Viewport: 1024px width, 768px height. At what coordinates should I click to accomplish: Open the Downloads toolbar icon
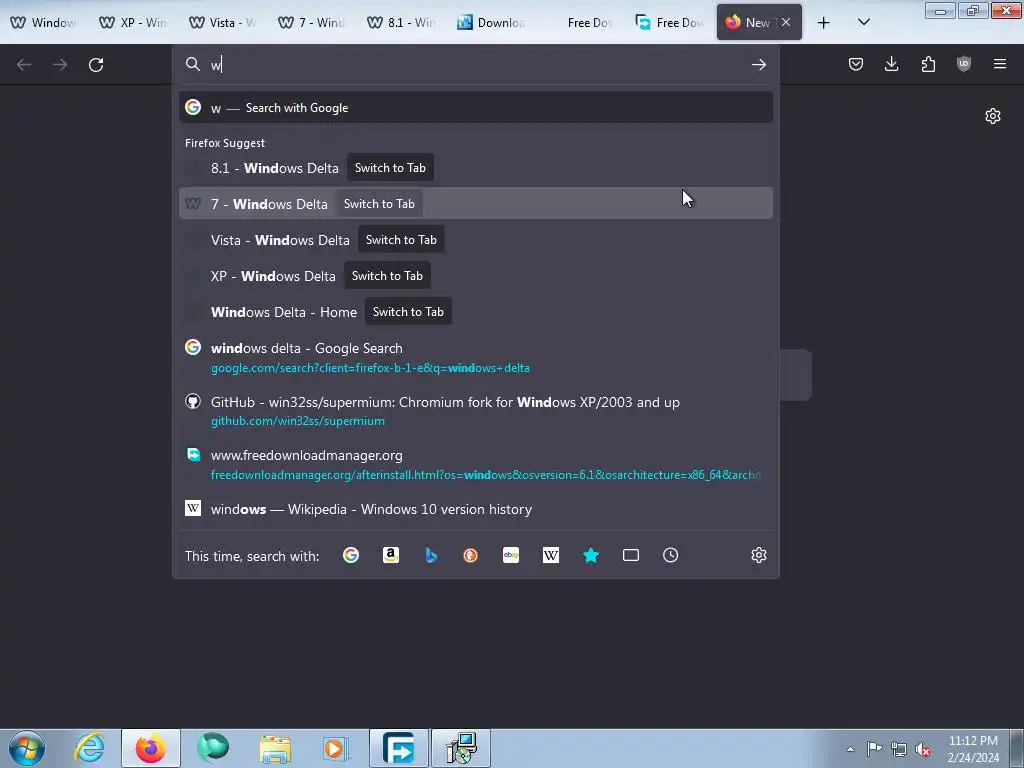891,64
